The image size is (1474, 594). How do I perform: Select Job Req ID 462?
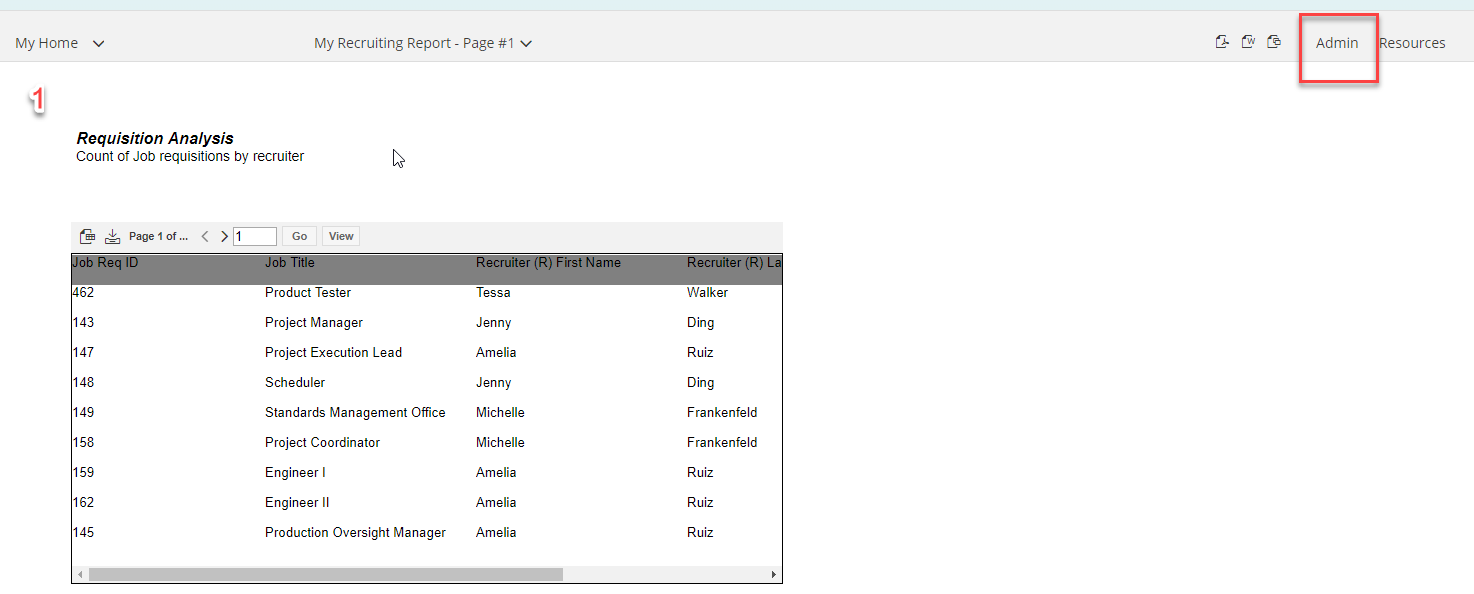pyautogui.click(x=83, y=293)
